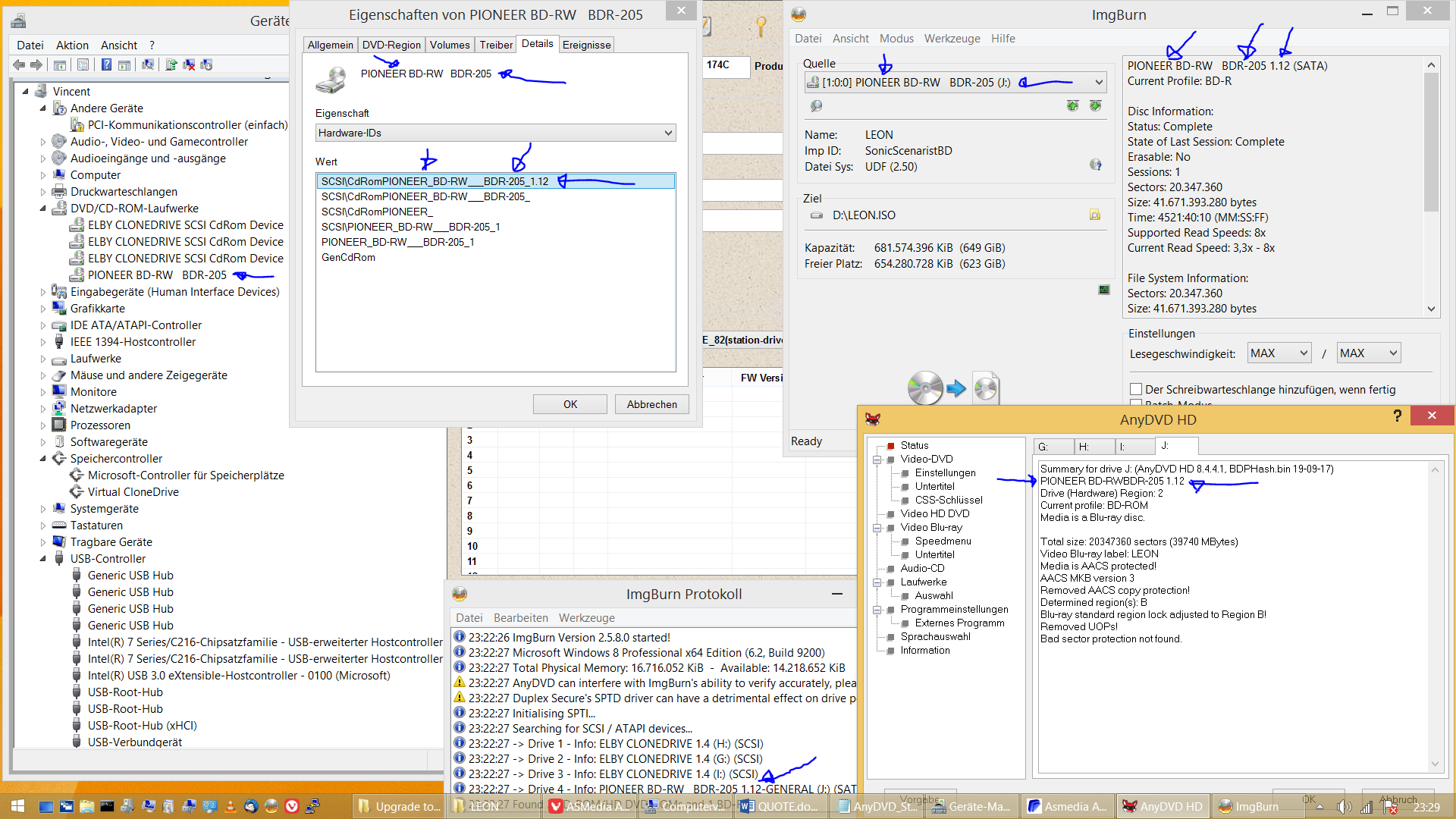The width and height of the screenshot is (1456, 819).
Task: Switch to the Treiber tab in Eigenschaften dialog
Action: [x=495, y=45]
